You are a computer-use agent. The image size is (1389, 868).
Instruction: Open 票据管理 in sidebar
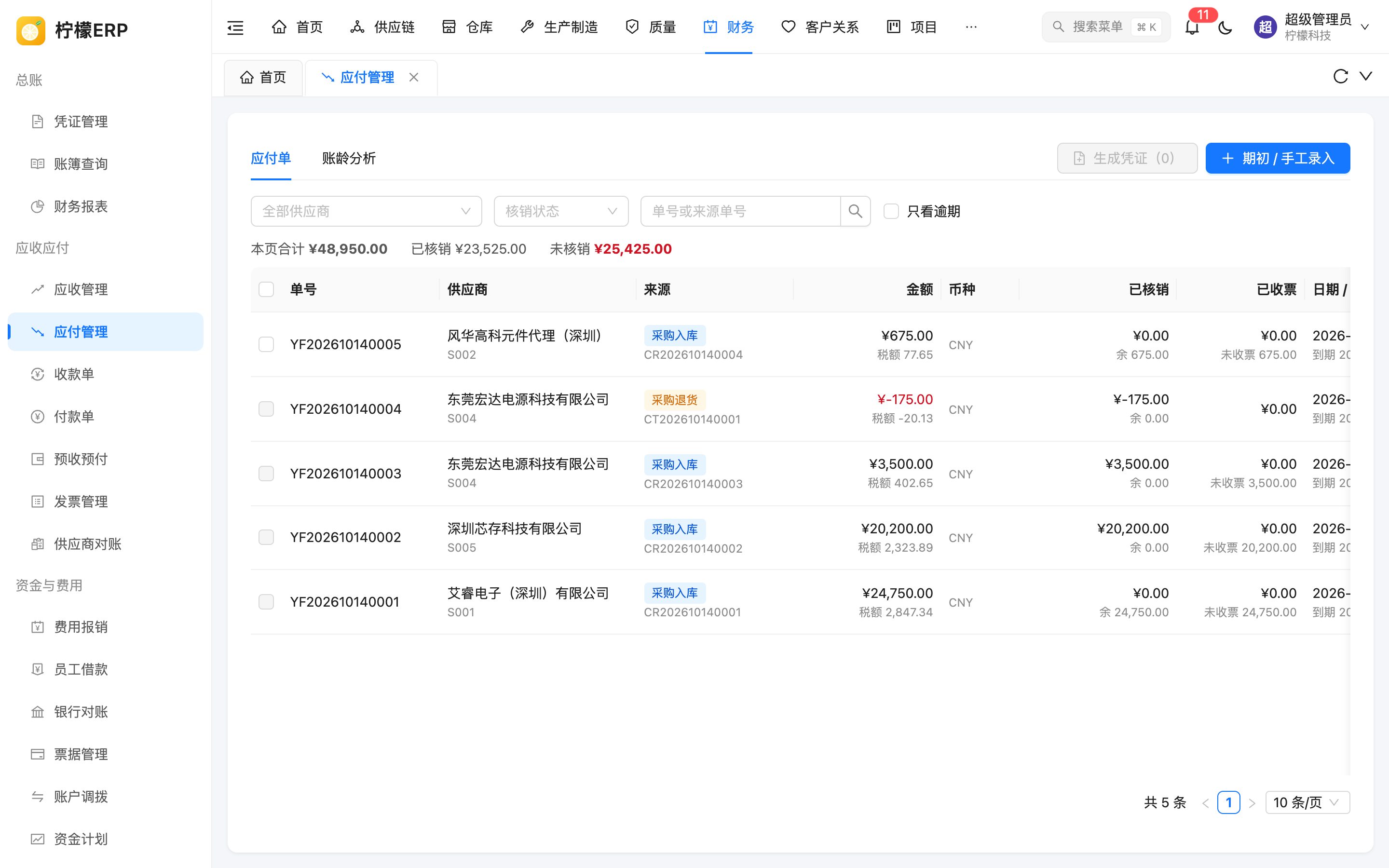point(105,754)
